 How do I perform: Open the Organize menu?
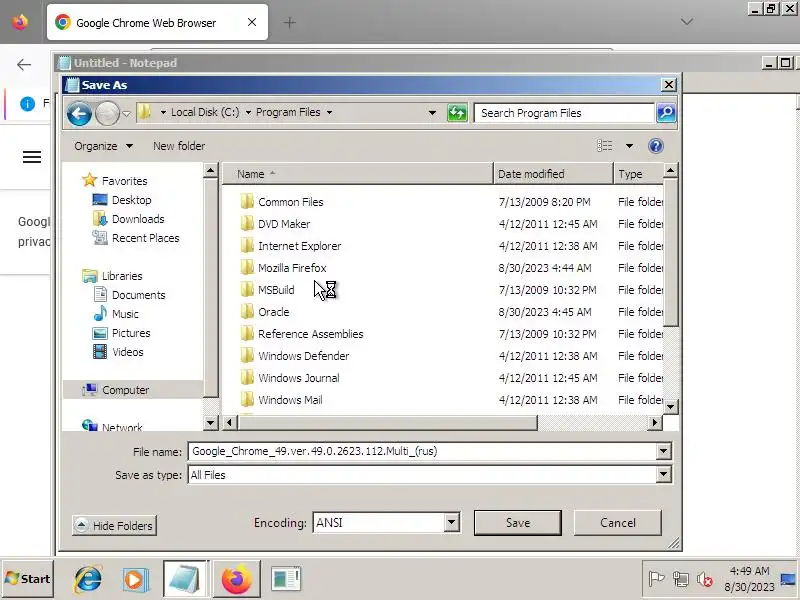(104, 146)
